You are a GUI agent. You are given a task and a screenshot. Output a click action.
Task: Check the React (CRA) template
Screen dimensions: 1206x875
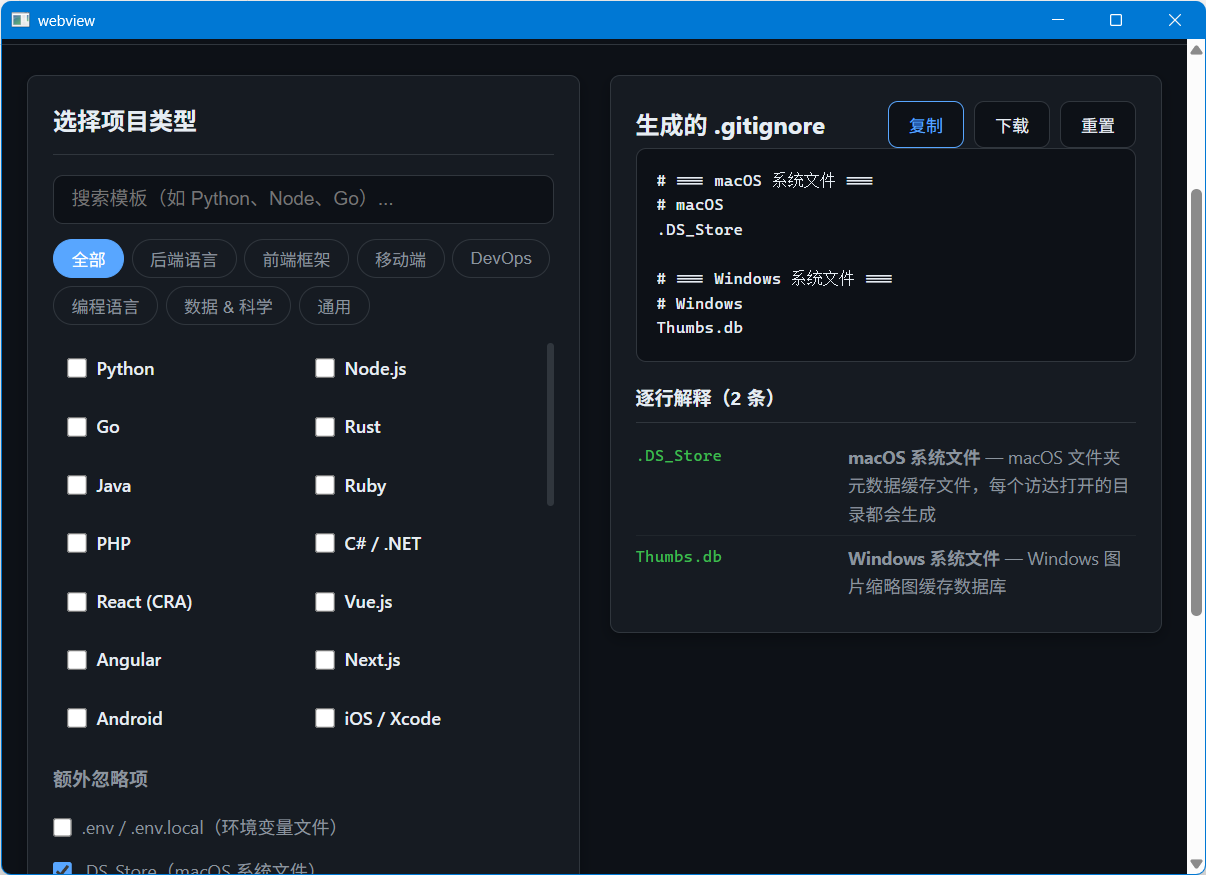pos(77,602)
